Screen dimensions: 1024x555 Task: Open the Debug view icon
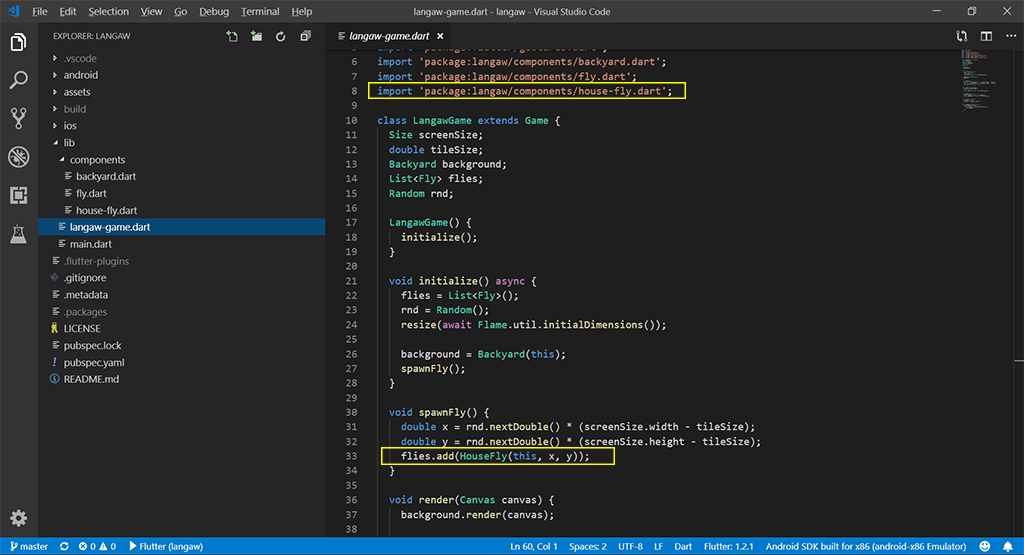(x=18, y=157)
